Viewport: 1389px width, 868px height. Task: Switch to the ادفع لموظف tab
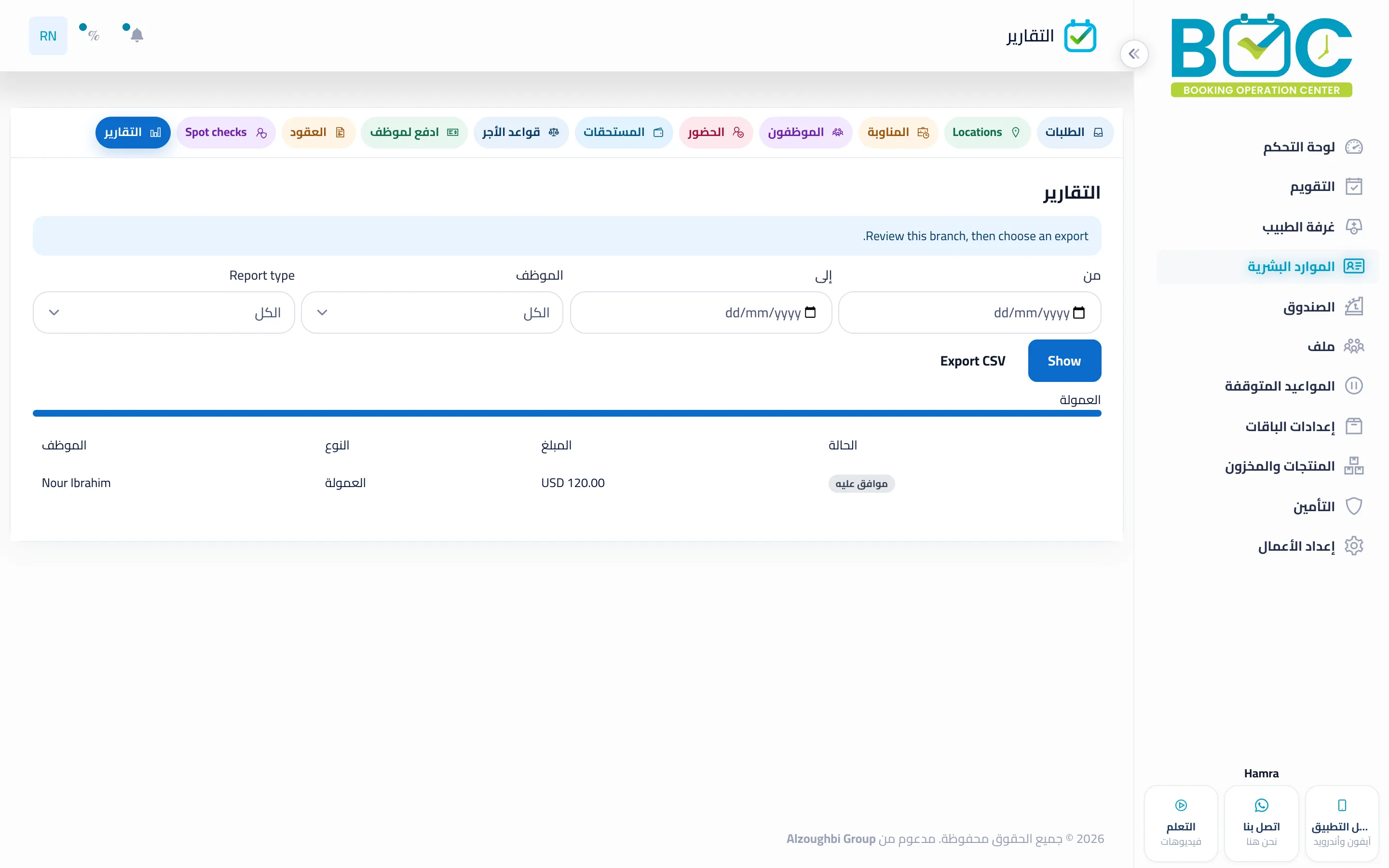click(x=414, y=133)
